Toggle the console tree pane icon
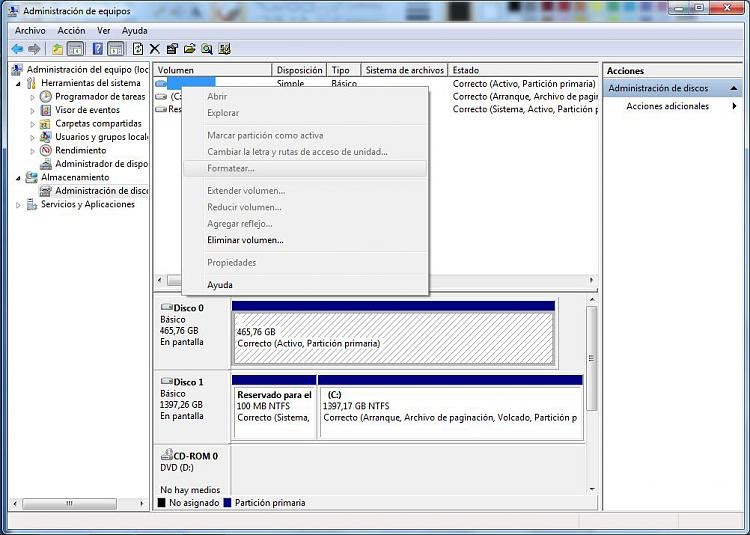 point(76,49)
